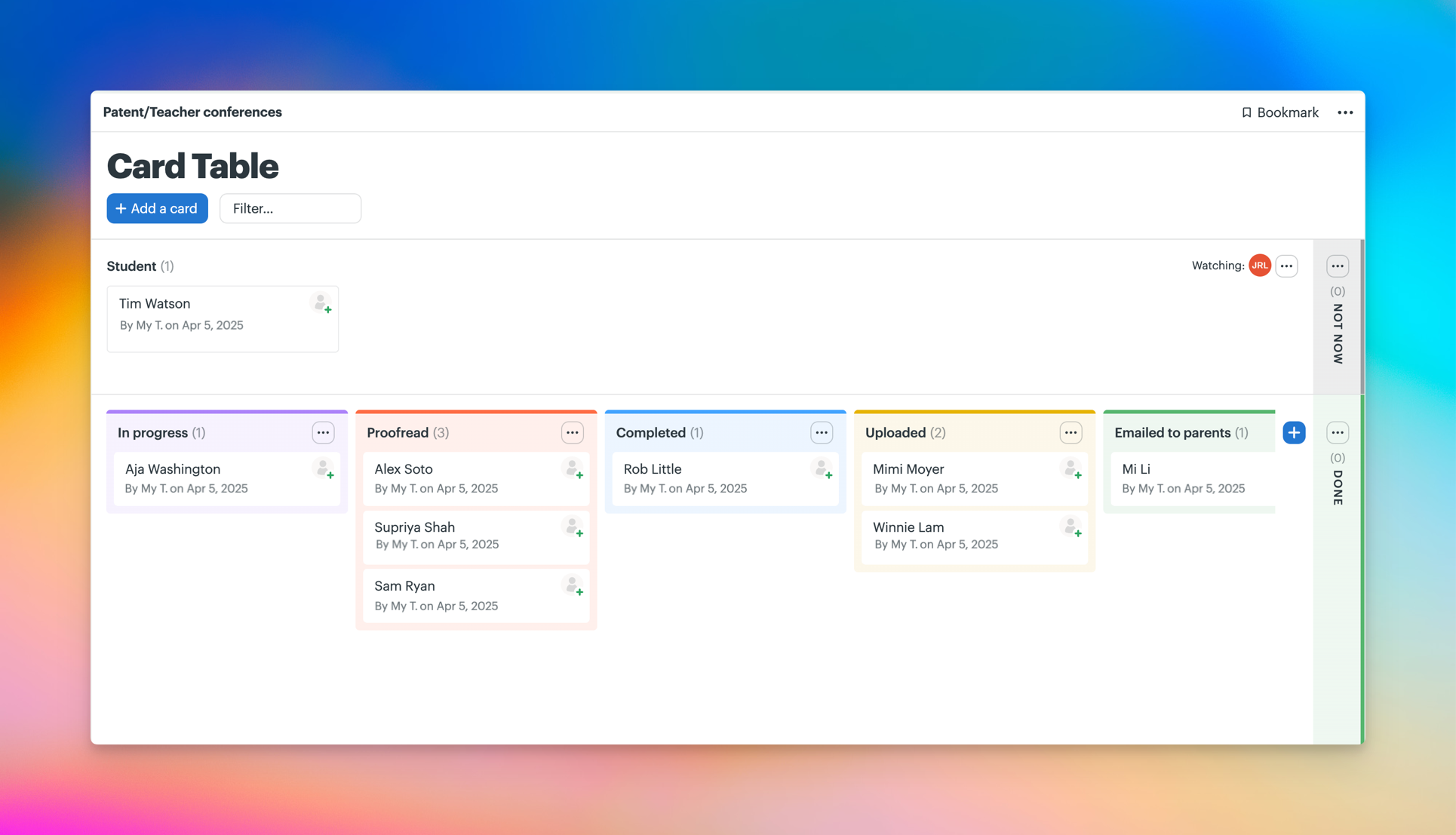Click the Proofread column heading
This screenshot has height=835, width=1456.
[x=398, y=433]
